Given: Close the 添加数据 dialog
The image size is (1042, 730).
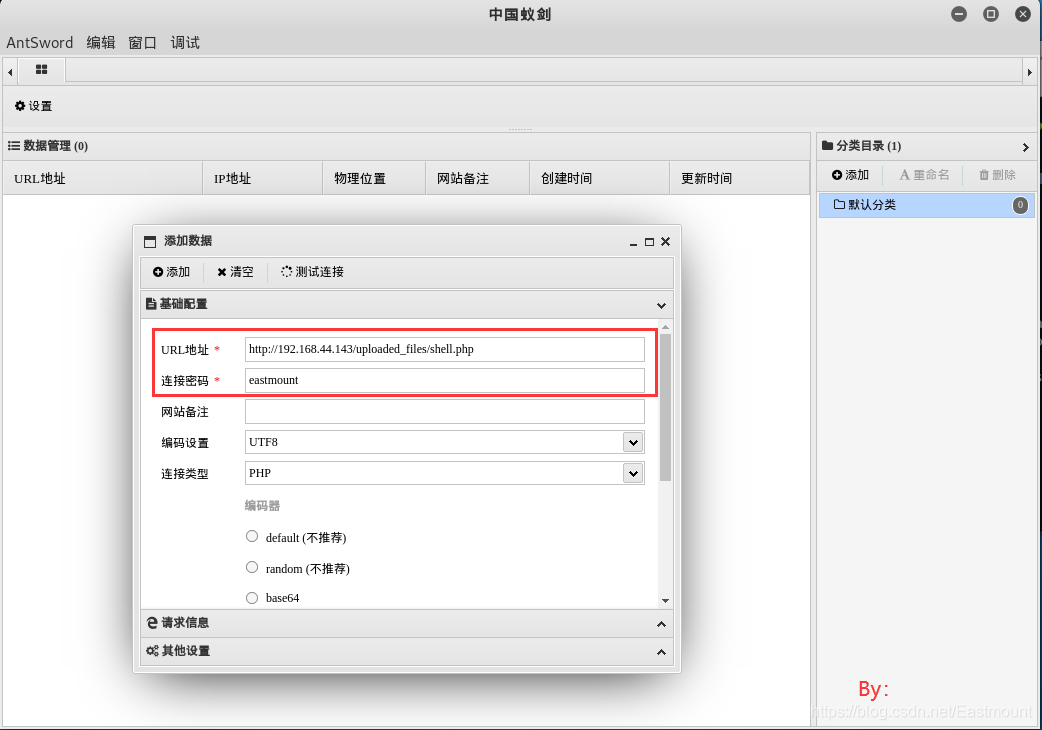Looking at the screenshot, I should [665, 242].
